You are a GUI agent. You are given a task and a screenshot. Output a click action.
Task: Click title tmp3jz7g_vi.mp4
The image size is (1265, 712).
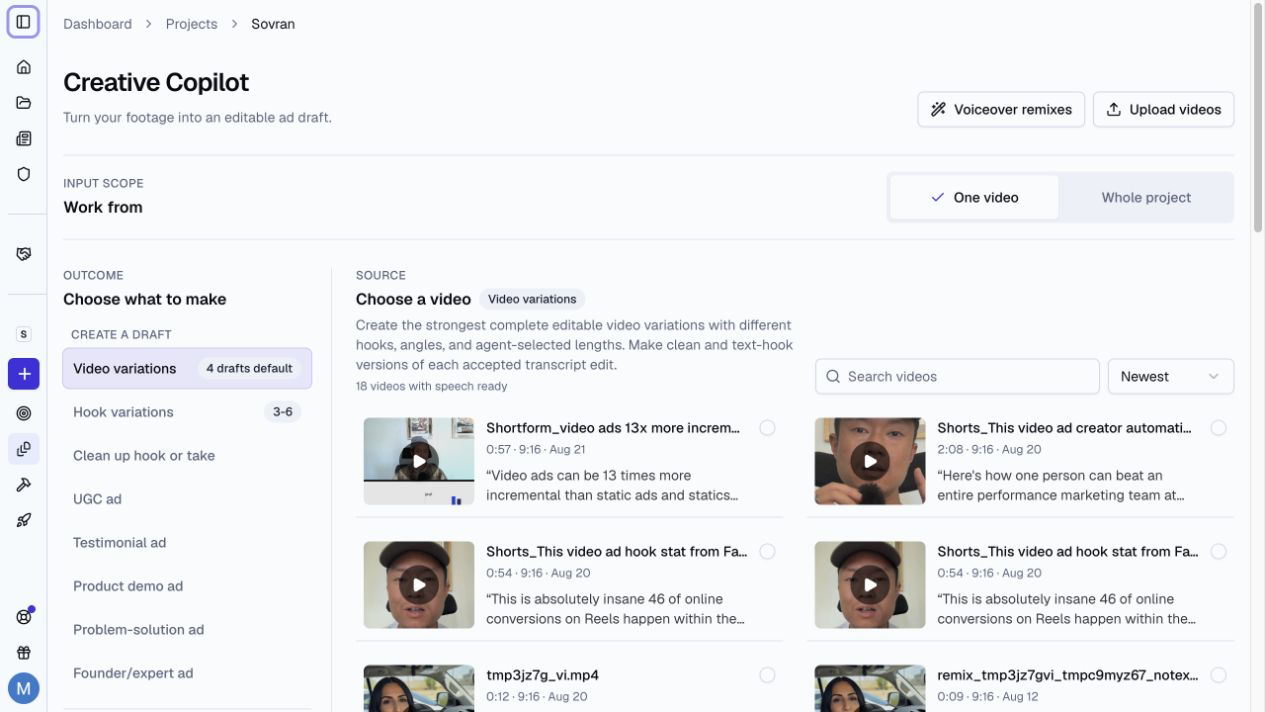point(542,676)
